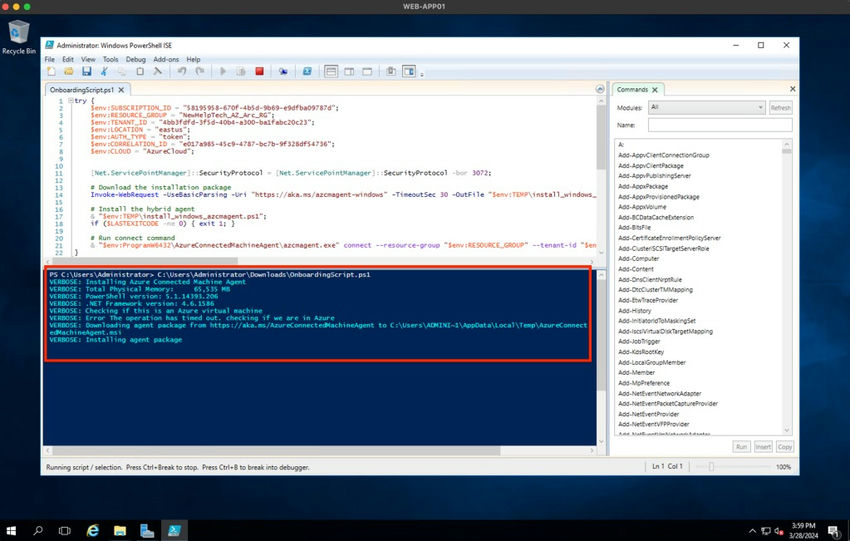850x541 pixels.
Task: Select Add-AppxPackage in the commands list
Action: click(643, 186)
